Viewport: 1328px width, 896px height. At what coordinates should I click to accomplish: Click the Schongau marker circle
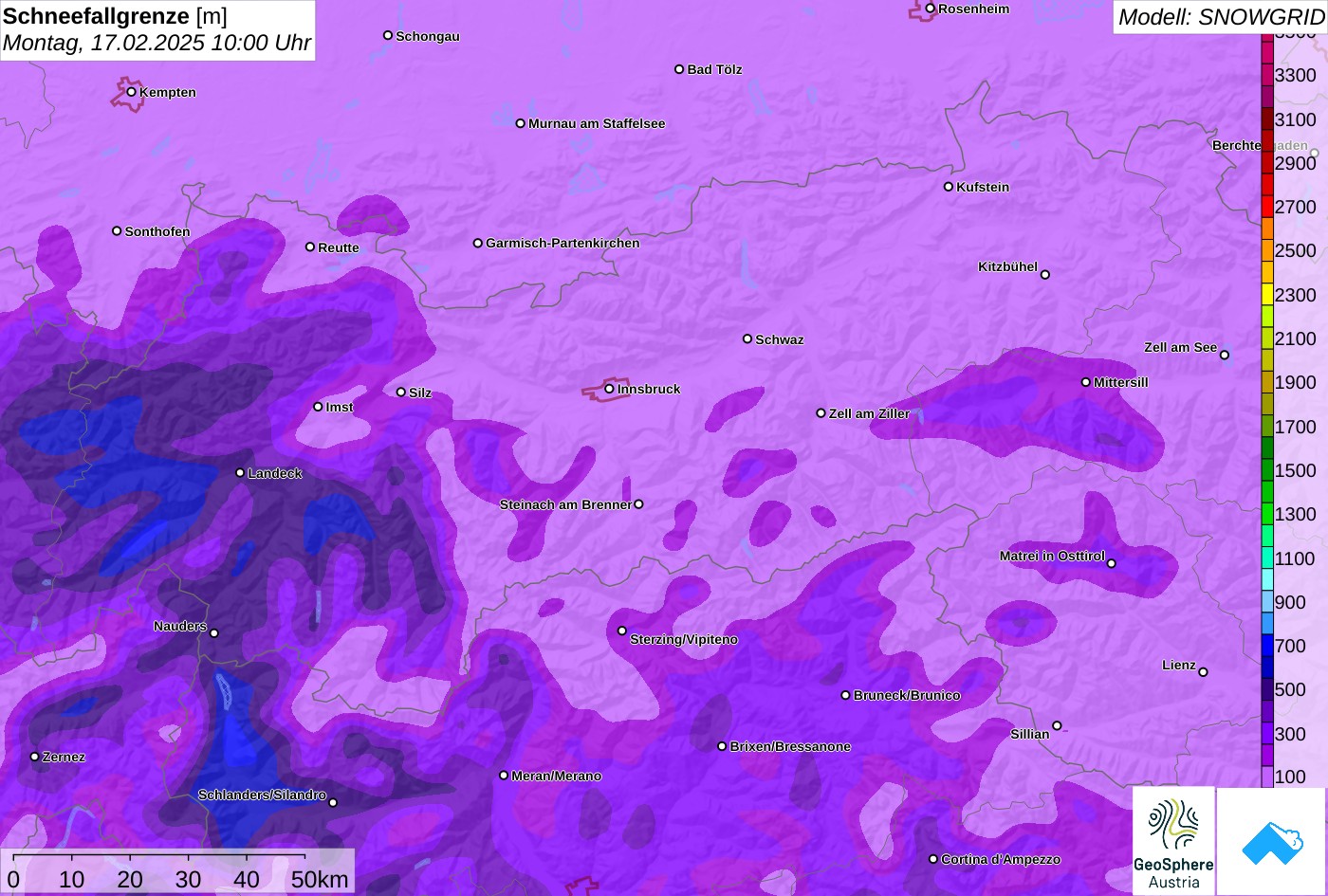pyautogui.click(x=387, y=36)
